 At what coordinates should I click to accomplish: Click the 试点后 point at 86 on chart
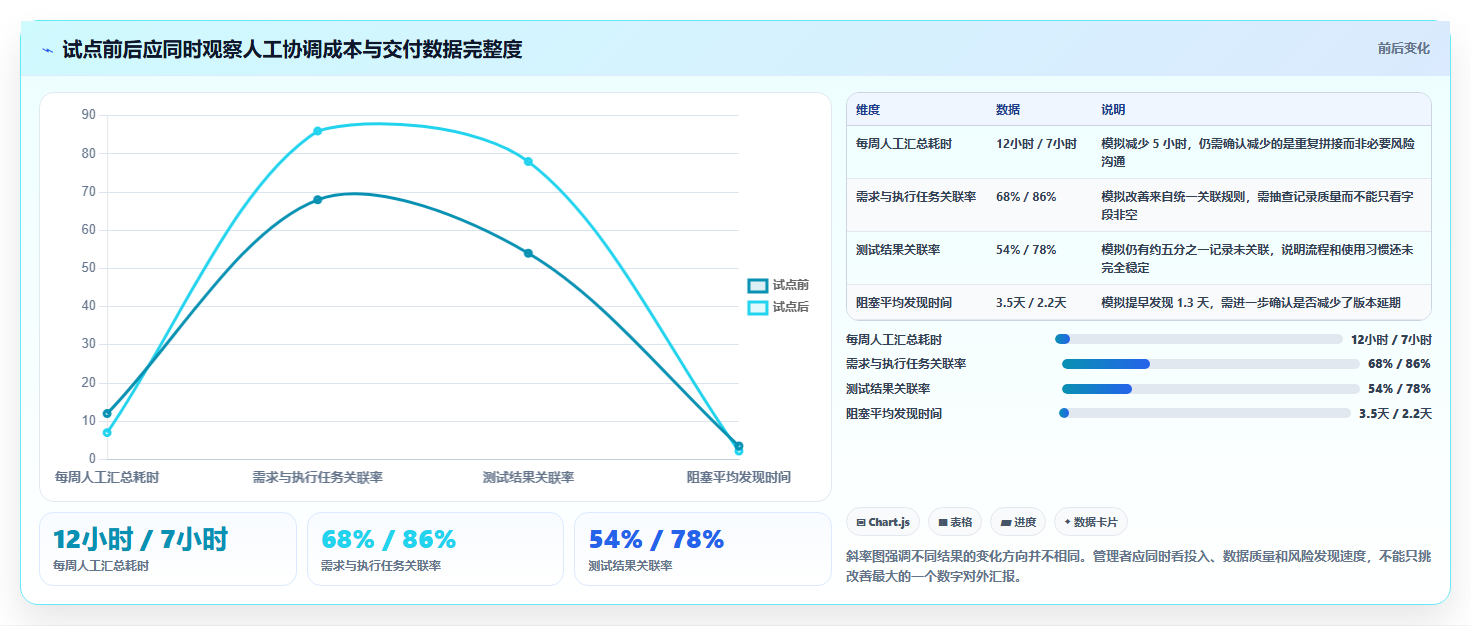[x=318, y=131]
